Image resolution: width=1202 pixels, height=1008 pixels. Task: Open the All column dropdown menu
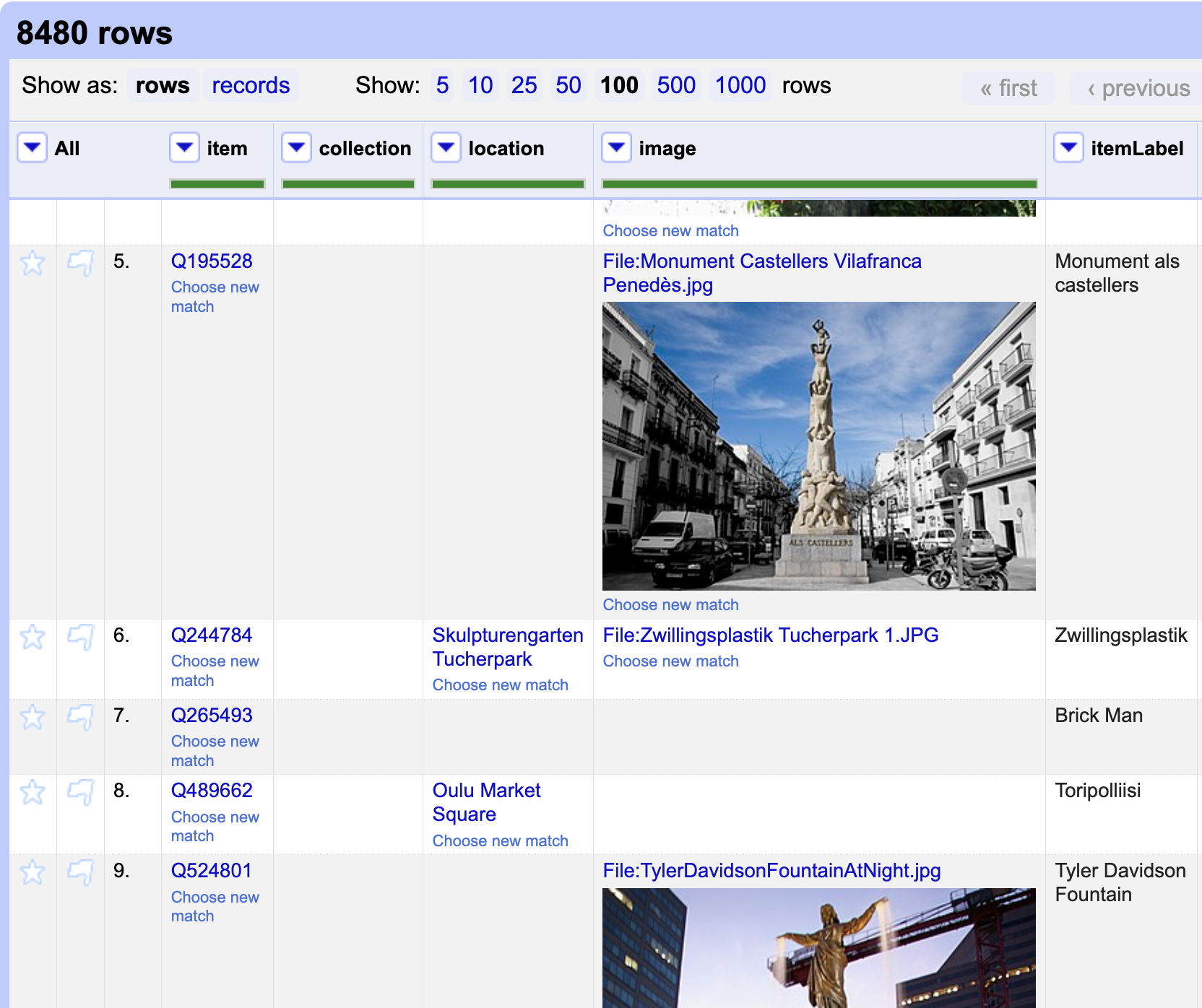[32, 147]
